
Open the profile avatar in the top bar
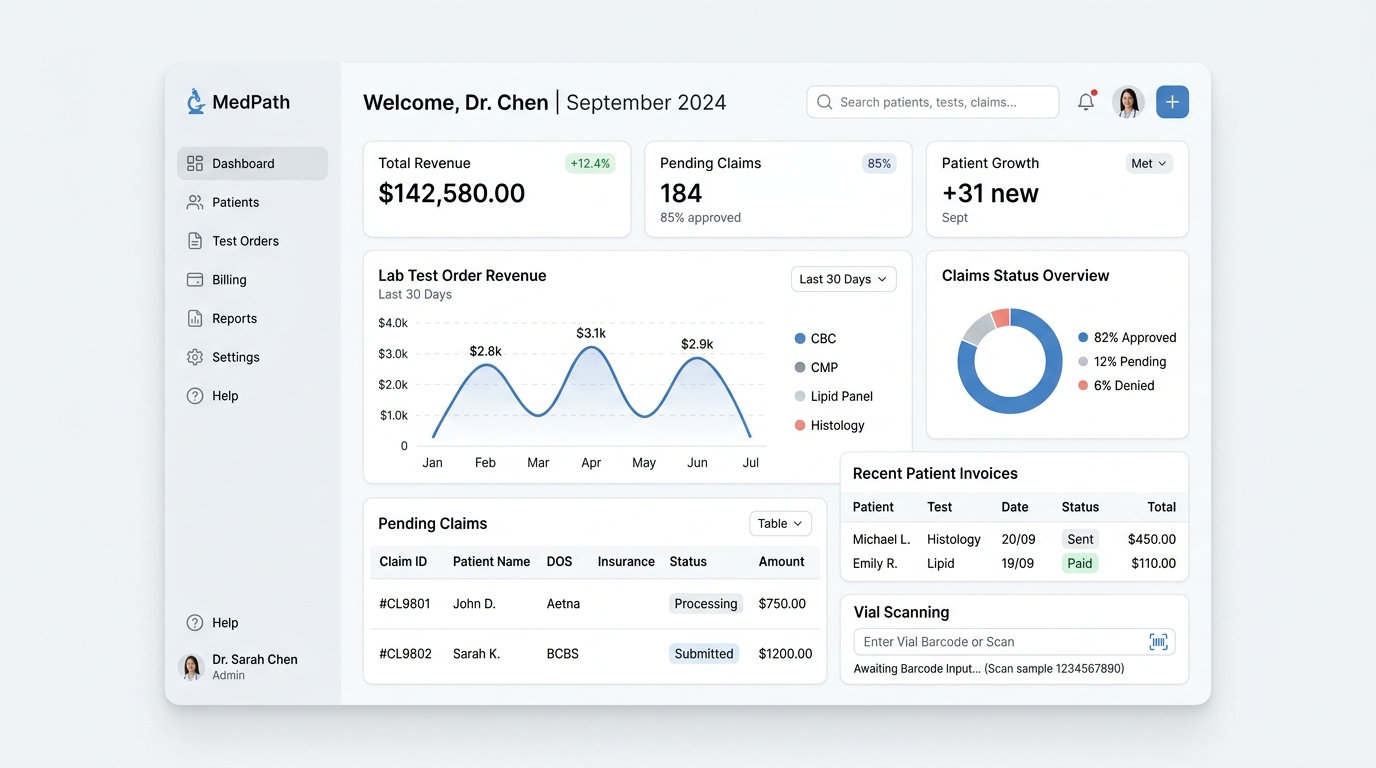pyautogui.click(x=1128, y=102)
